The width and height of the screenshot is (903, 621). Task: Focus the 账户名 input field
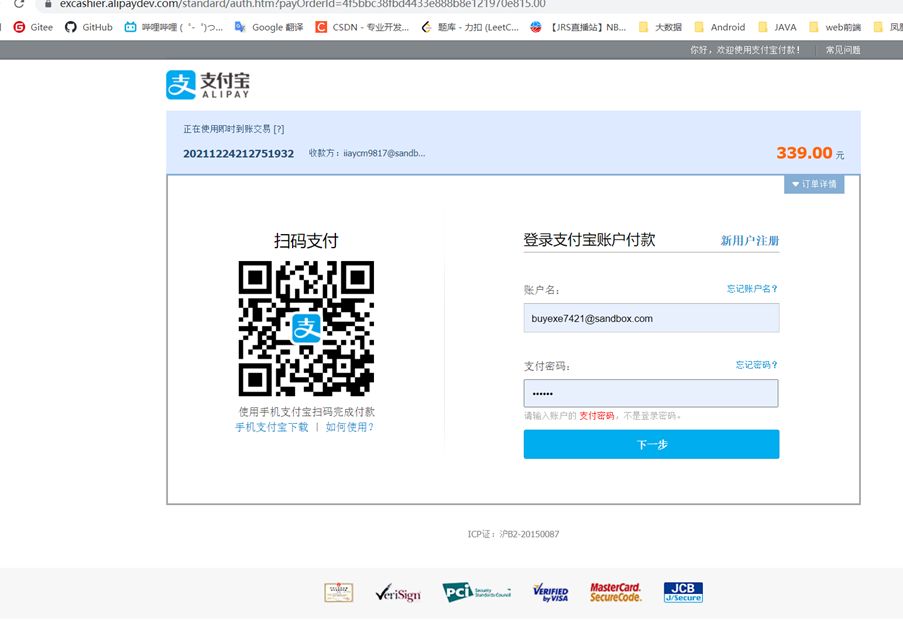(651, 318)
